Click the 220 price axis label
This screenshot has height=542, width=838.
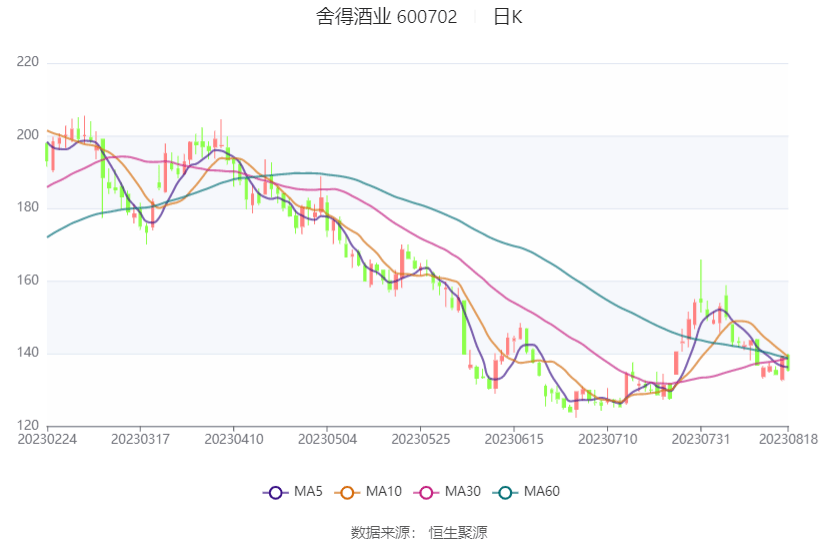coord(28,62)
